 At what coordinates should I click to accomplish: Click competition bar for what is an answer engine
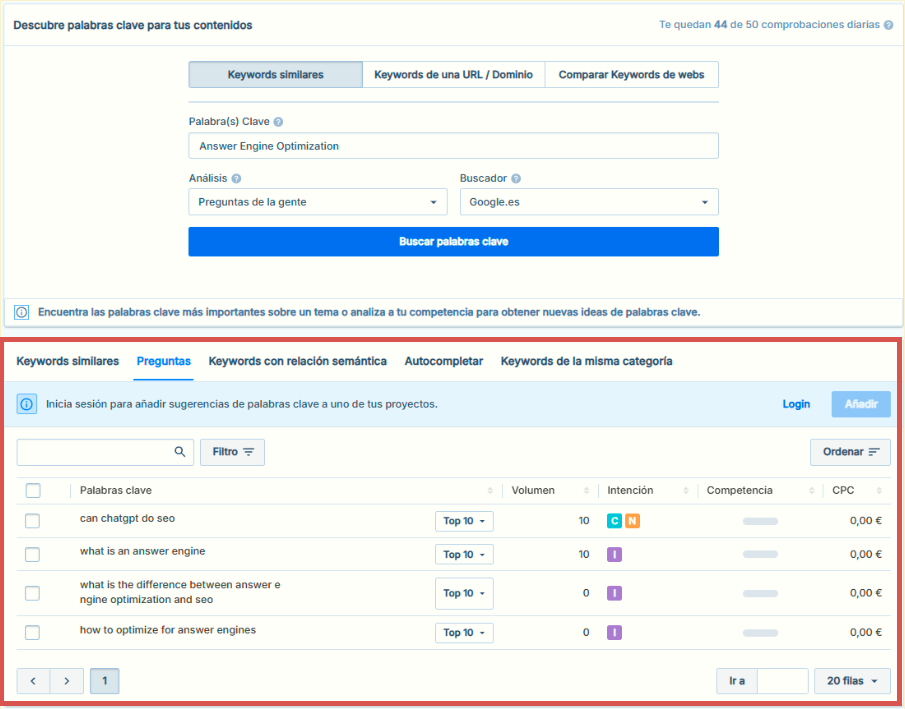point(760,554)
